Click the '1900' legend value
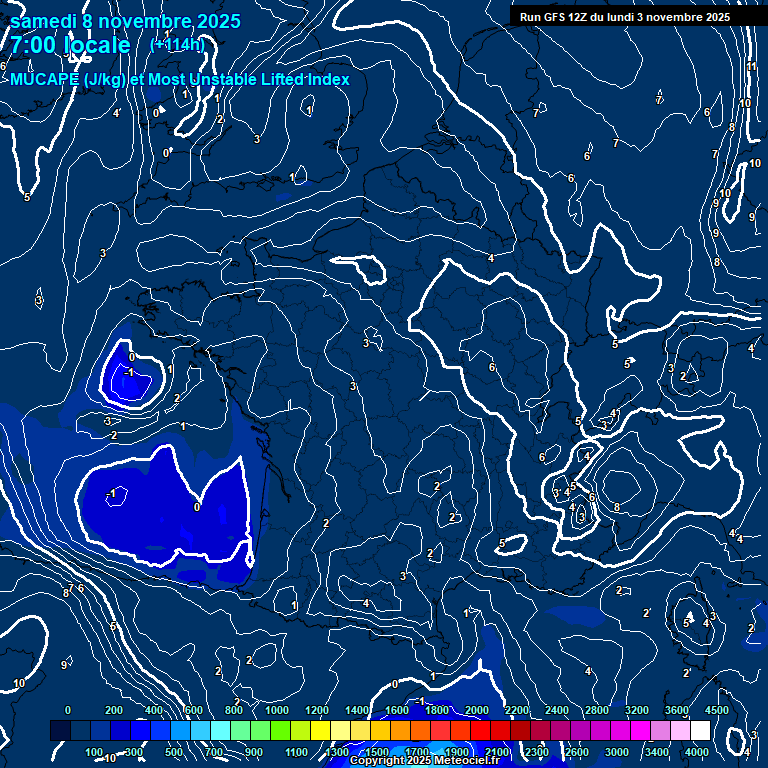 (456, 752)
